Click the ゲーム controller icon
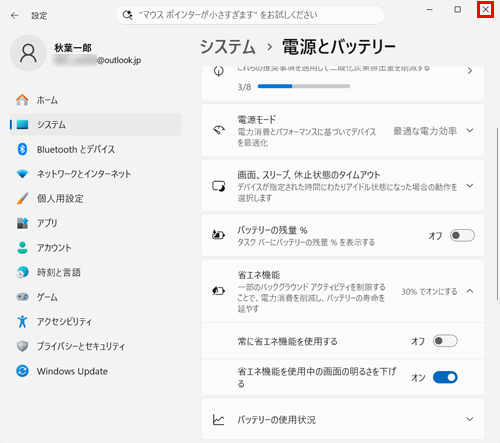Viewport: 500px width, 443px height. [22, 297]
